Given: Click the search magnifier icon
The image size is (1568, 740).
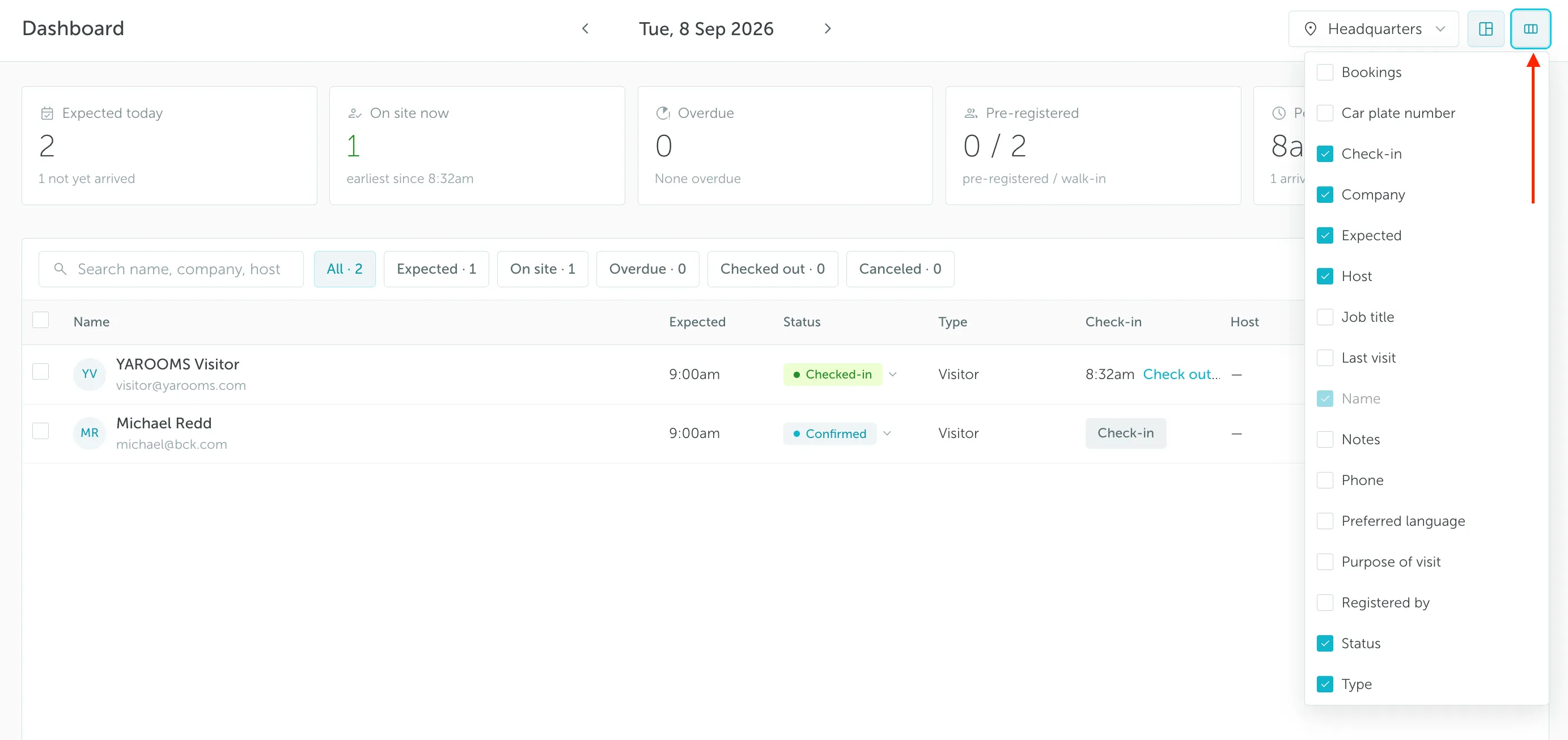Looking at the screenshot, I should coord(60,269).
